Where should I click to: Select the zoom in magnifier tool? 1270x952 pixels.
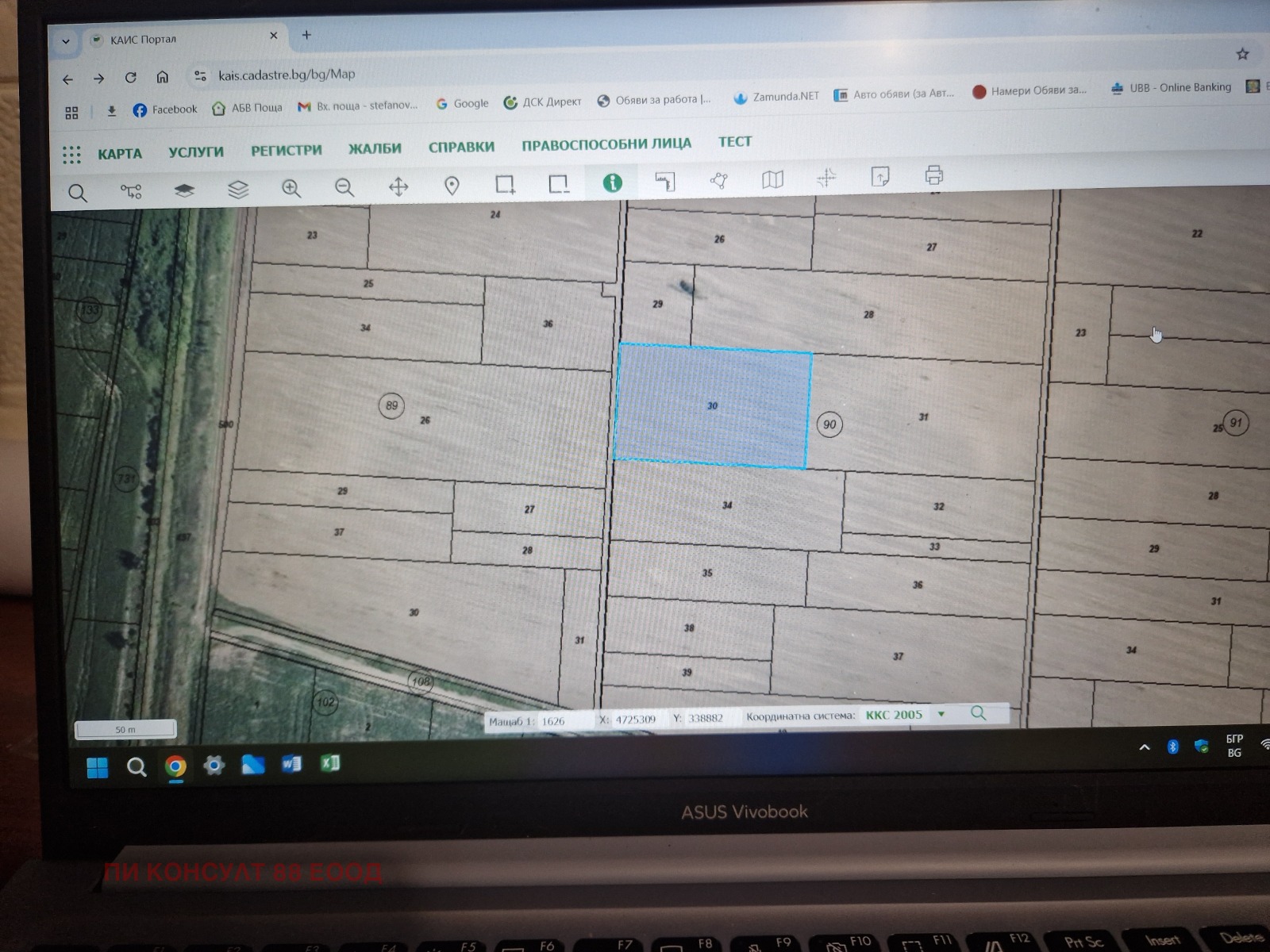pyautogui.click(x=291, y=188)
